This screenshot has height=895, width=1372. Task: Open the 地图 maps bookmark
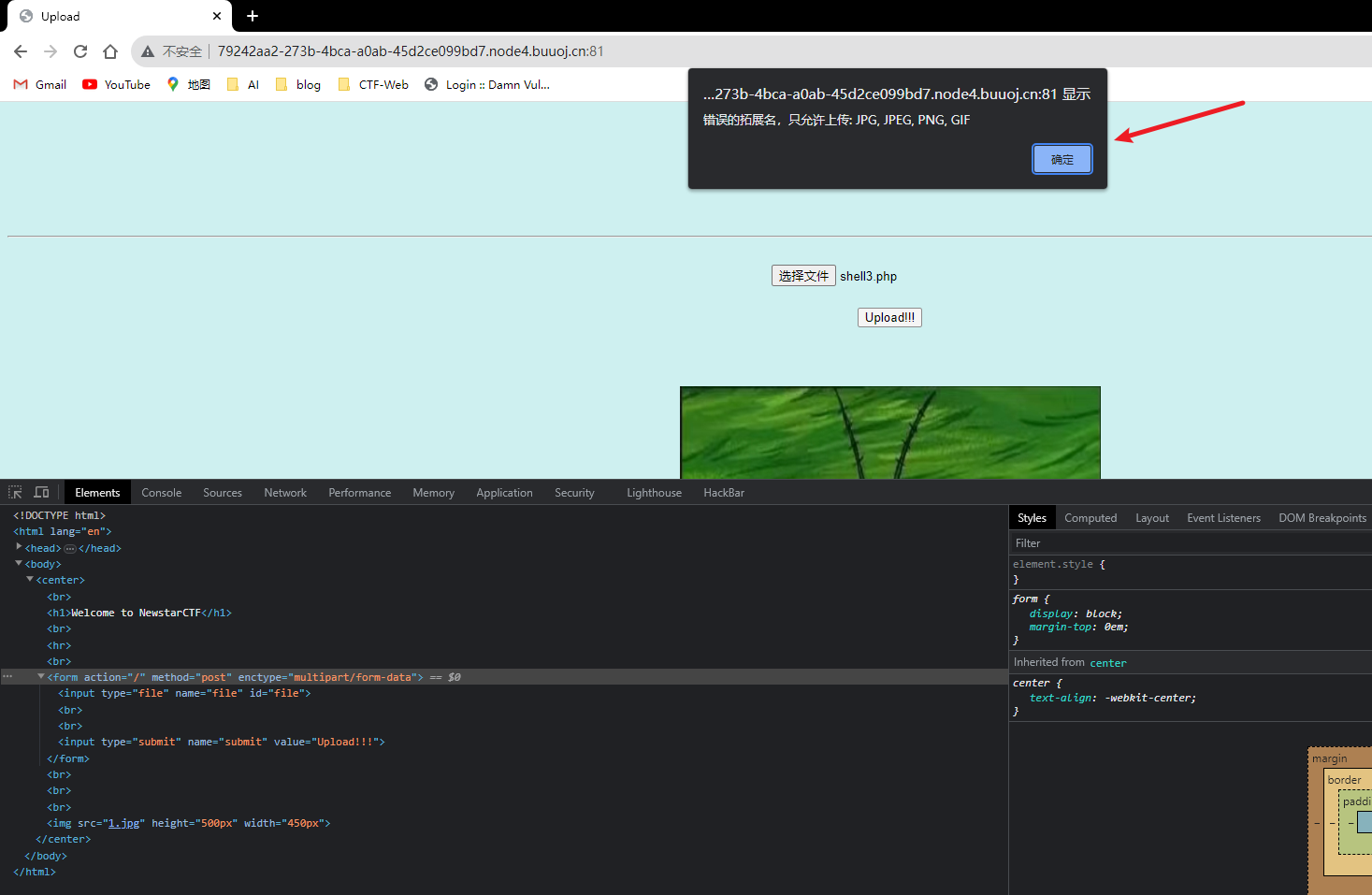click(x=188, y=84)
